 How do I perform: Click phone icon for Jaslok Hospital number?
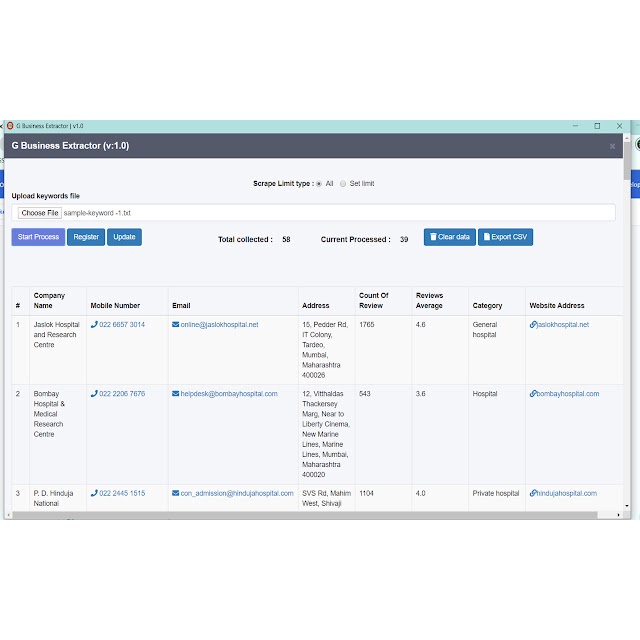click(94, 325)
